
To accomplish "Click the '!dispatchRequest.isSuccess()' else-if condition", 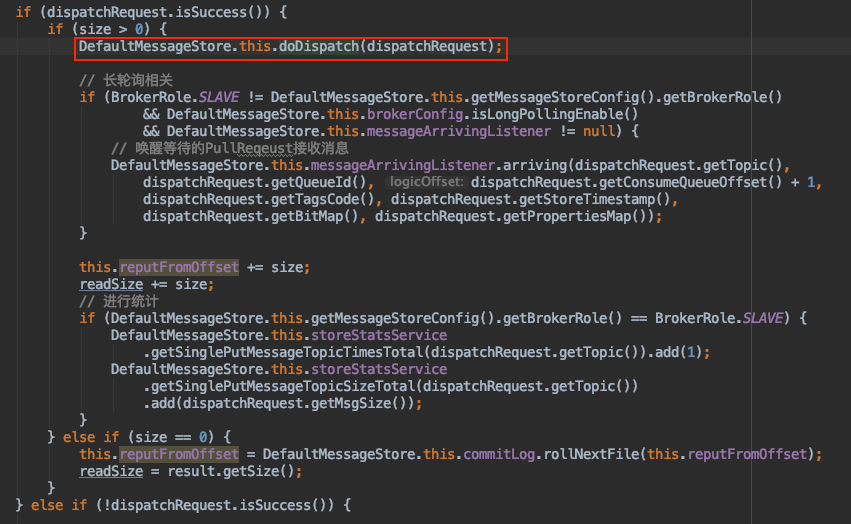I will pos(215,505).
